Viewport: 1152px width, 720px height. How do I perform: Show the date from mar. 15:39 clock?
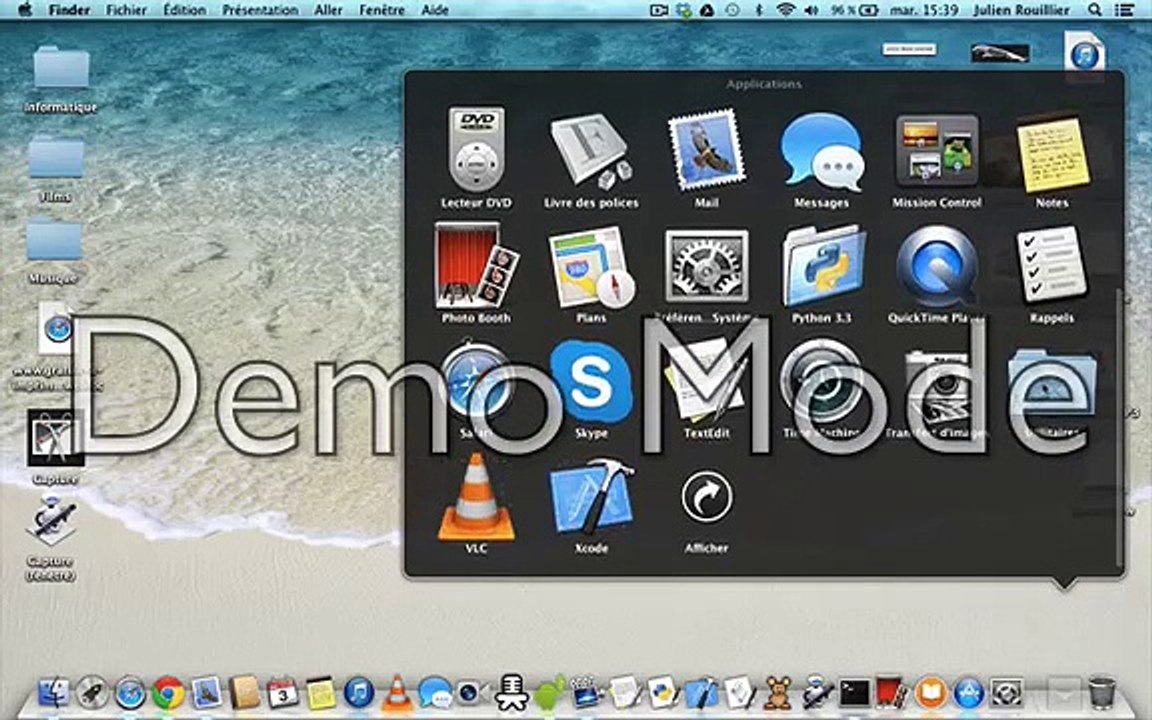click(924, 10)
